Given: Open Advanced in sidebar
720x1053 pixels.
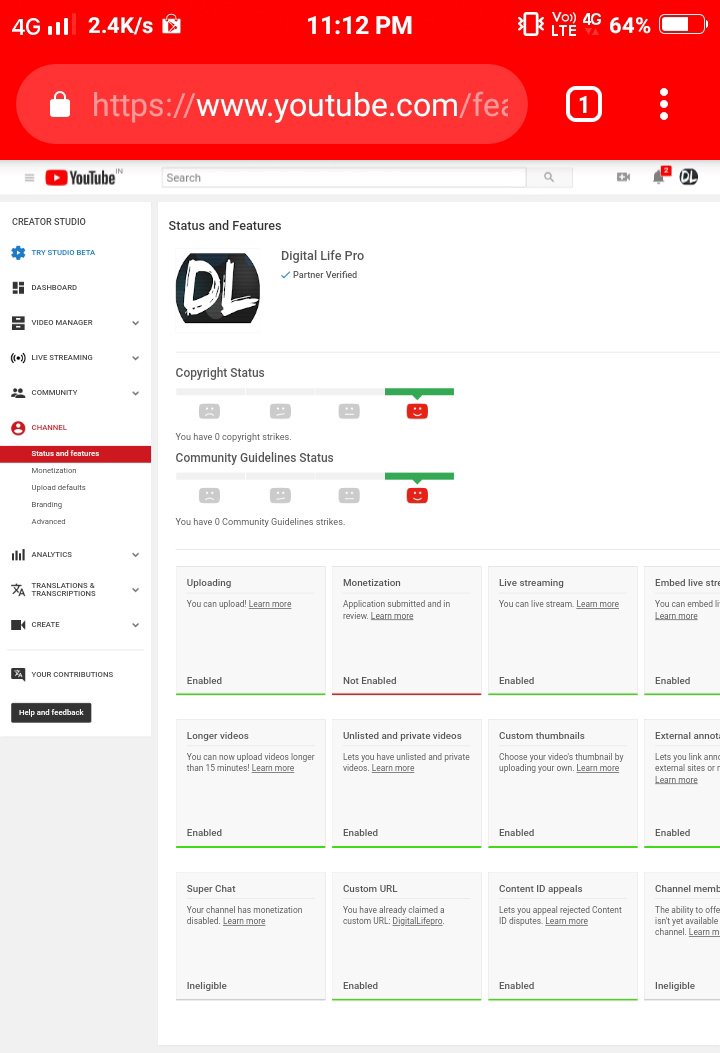Looking at the screenshot, I should point(48,522).
